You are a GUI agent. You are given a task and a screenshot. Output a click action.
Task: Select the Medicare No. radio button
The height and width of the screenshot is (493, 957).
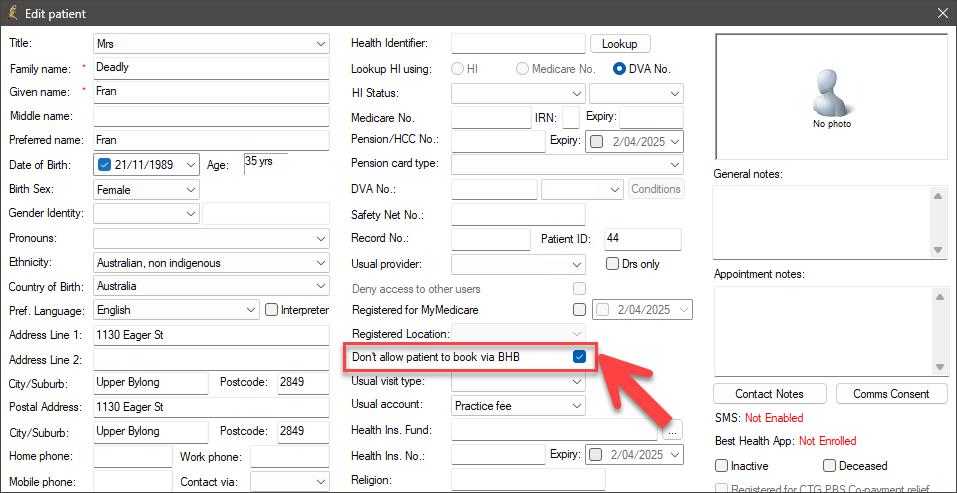(x=522, y=69)
